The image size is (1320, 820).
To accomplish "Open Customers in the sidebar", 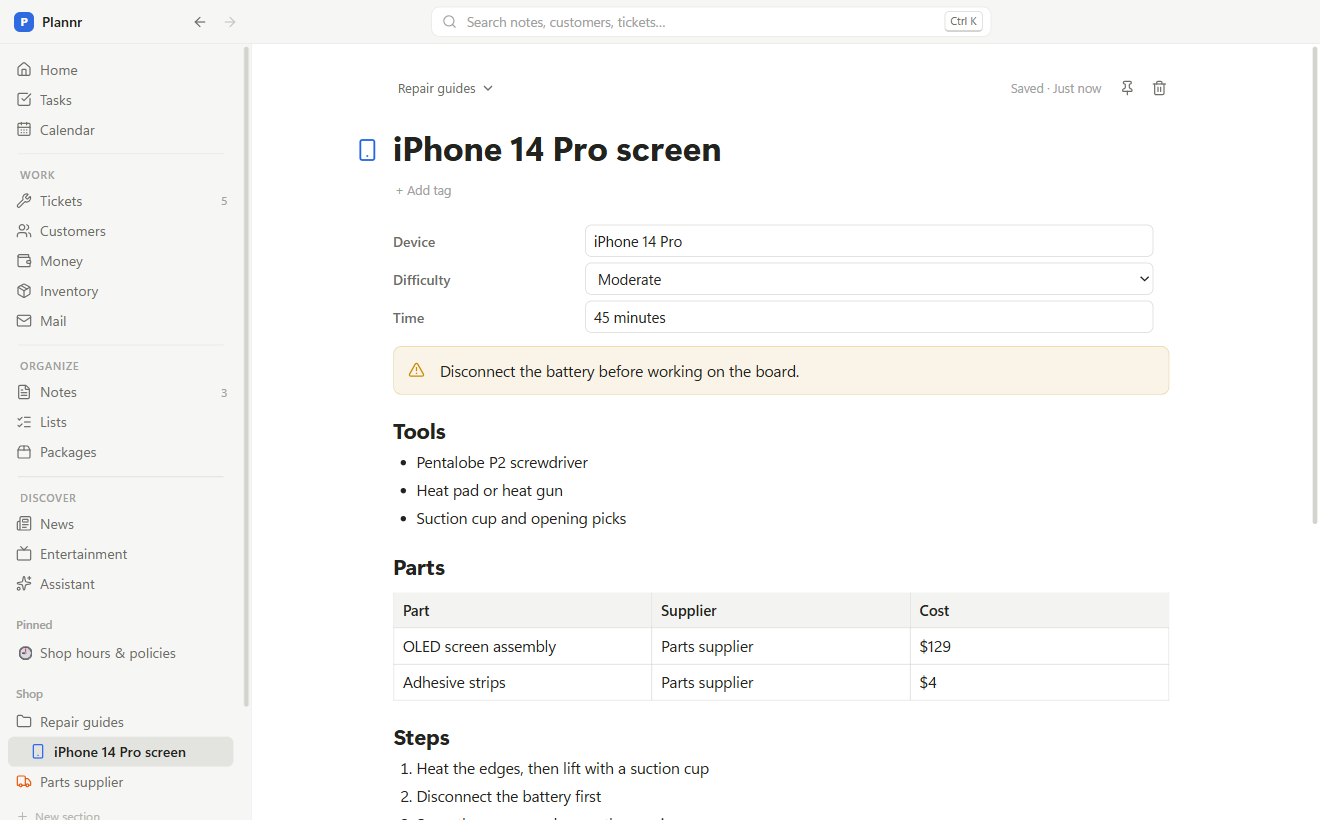I will click(x=122, y=231).
